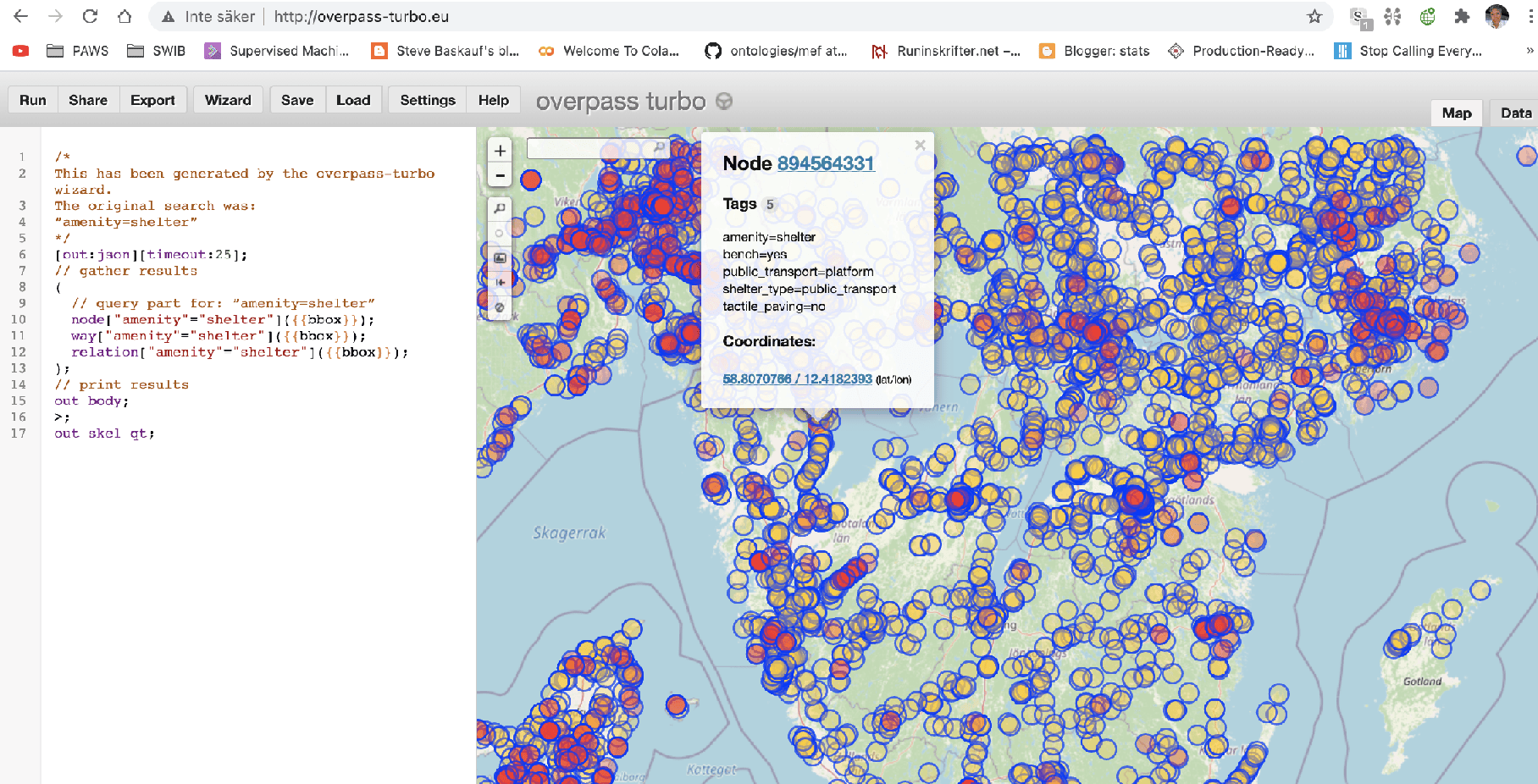This screenshot has height=784, width=1538.
Task: Switch to the Data tab
Action: pos(1515,113)
